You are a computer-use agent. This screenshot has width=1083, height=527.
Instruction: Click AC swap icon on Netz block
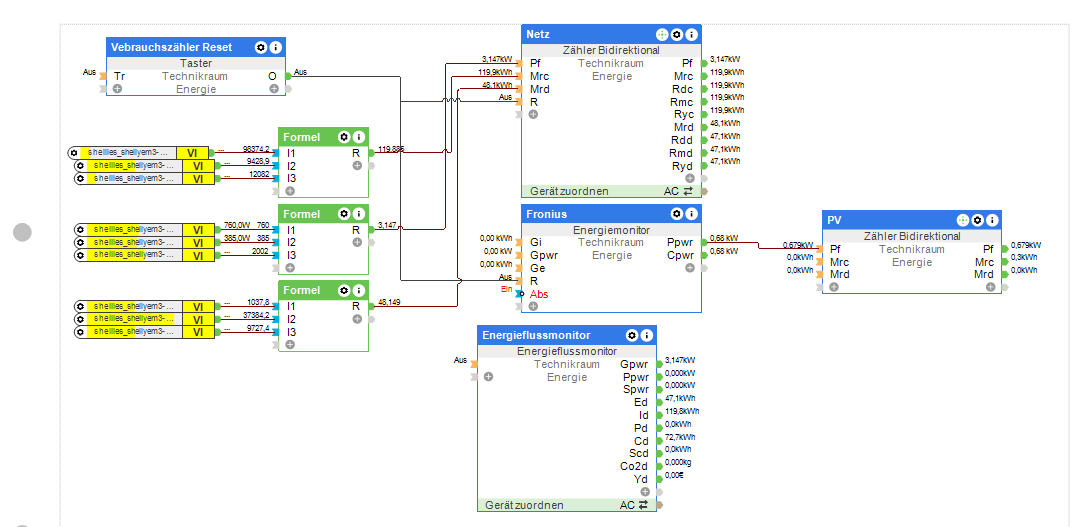point(688,191)
